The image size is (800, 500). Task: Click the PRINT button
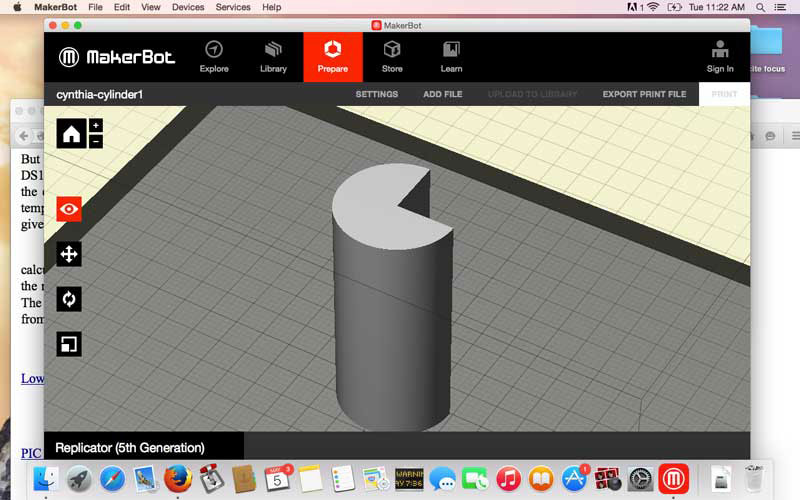point(724,94)
